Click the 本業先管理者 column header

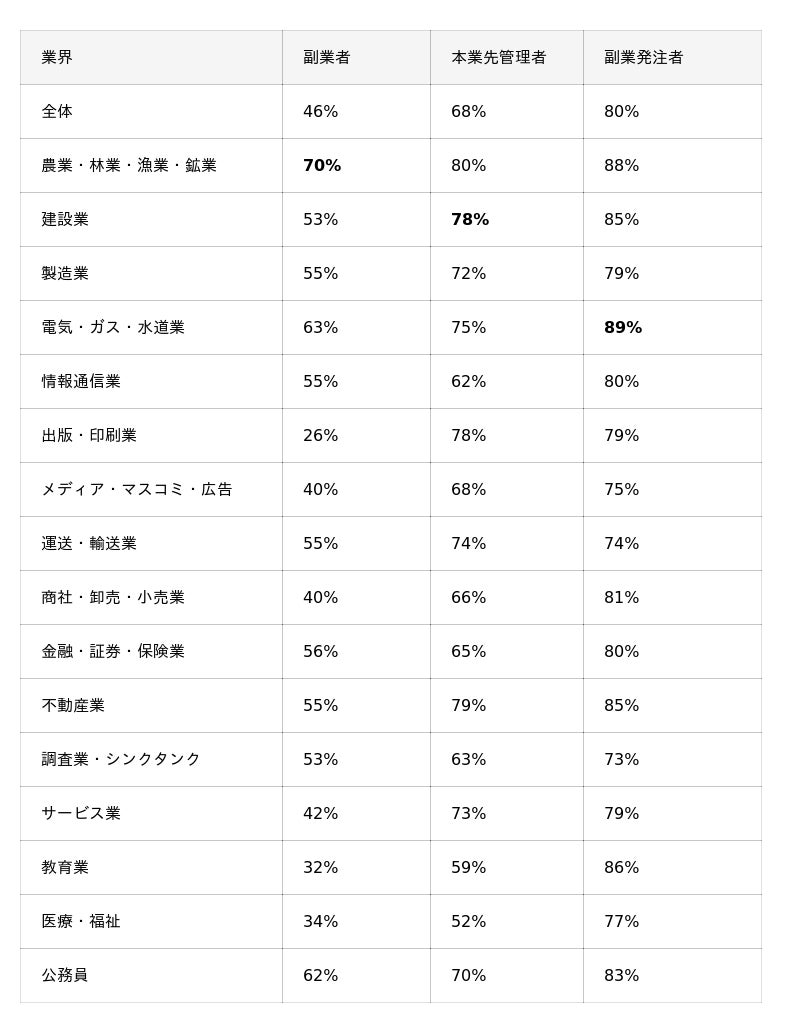[499, 58]
